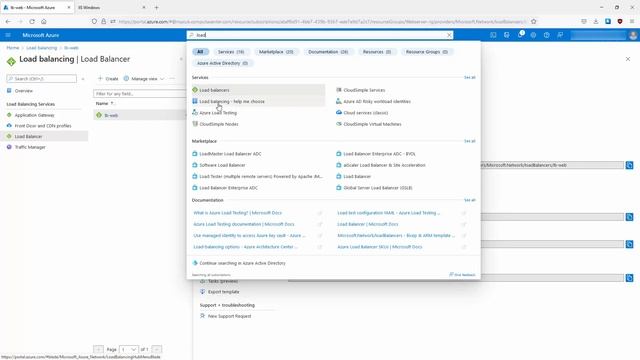The width and height of the screenshot is (640, 360).
Task: Open Load Tester Powered by Apache marketplace item
Action: 260,176
